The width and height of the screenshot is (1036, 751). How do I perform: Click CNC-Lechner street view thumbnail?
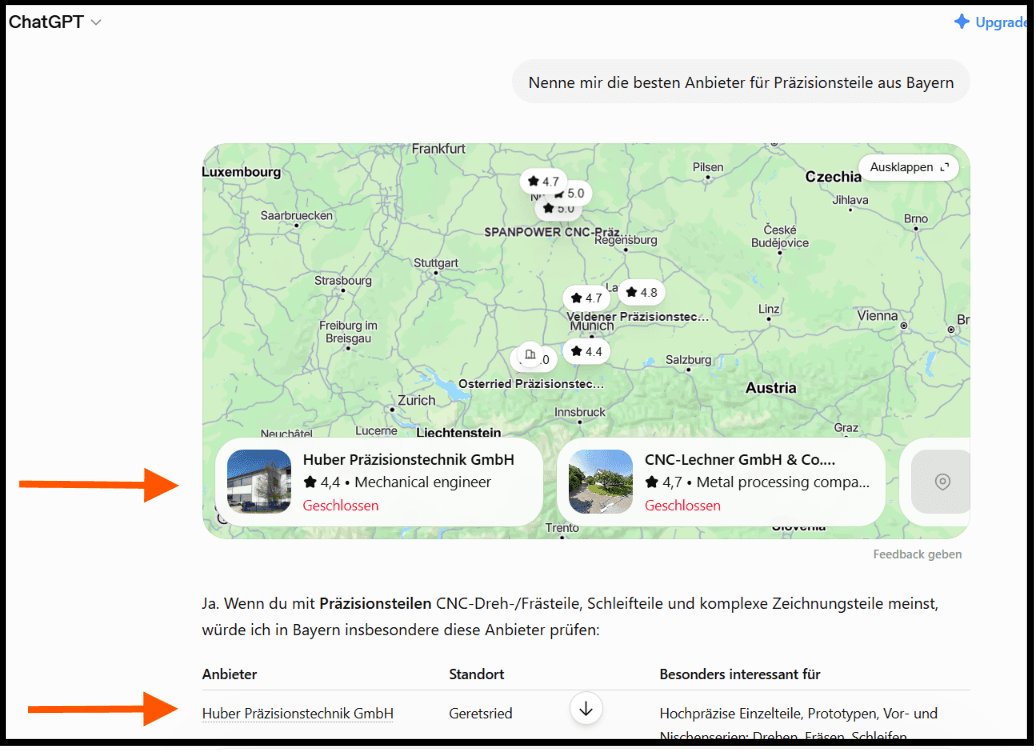(601, 482)
